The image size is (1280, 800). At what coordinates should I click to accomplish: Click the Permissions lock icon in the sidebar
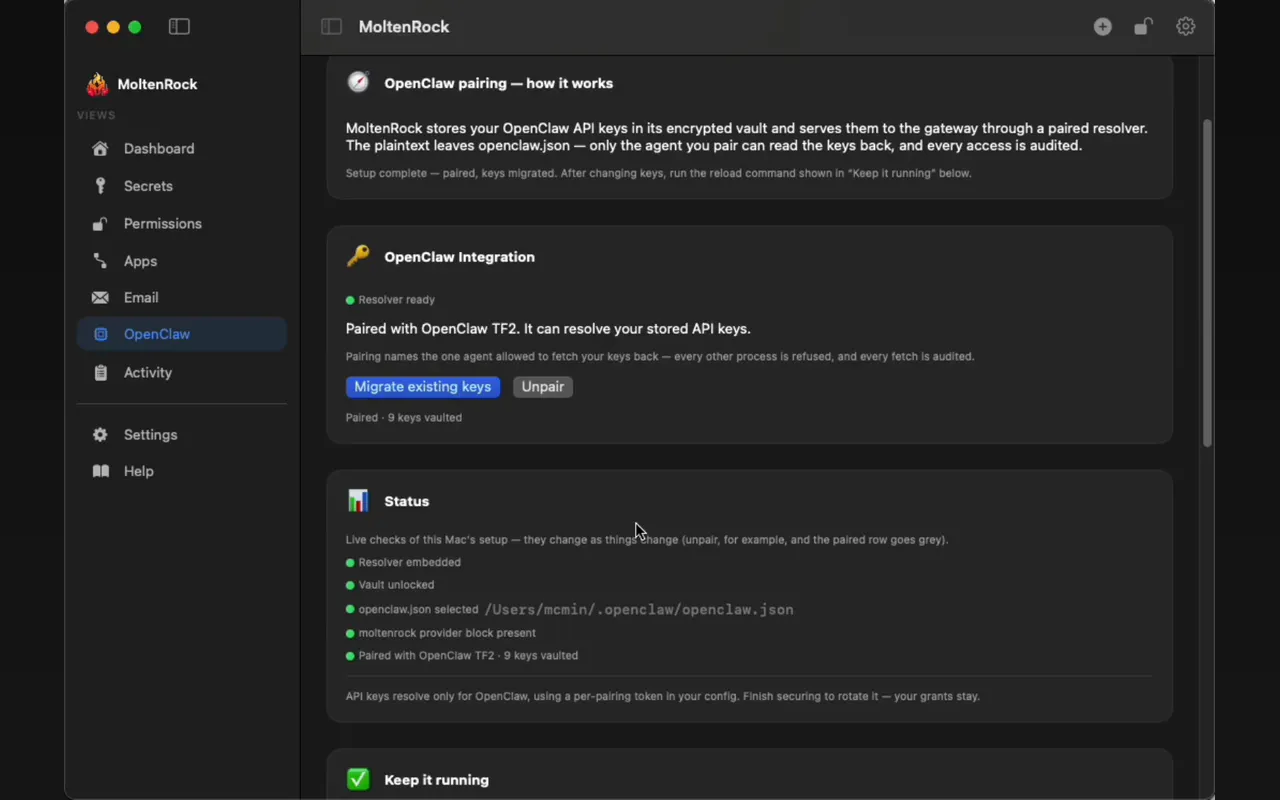[100, 224]
